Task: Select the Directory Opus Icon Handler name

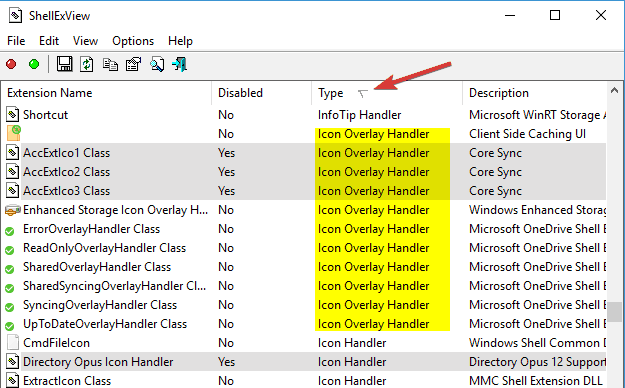Action: tap(98, 362)
